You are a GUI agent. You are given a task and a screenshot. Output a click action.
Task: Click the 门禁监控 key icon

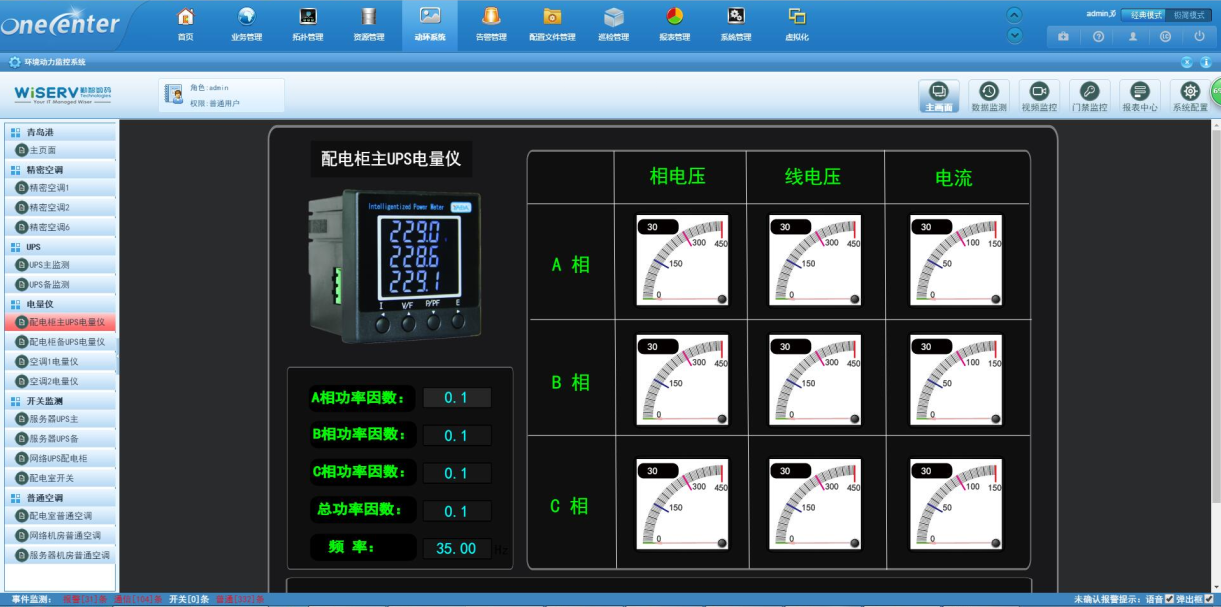tap(1089, 94)
